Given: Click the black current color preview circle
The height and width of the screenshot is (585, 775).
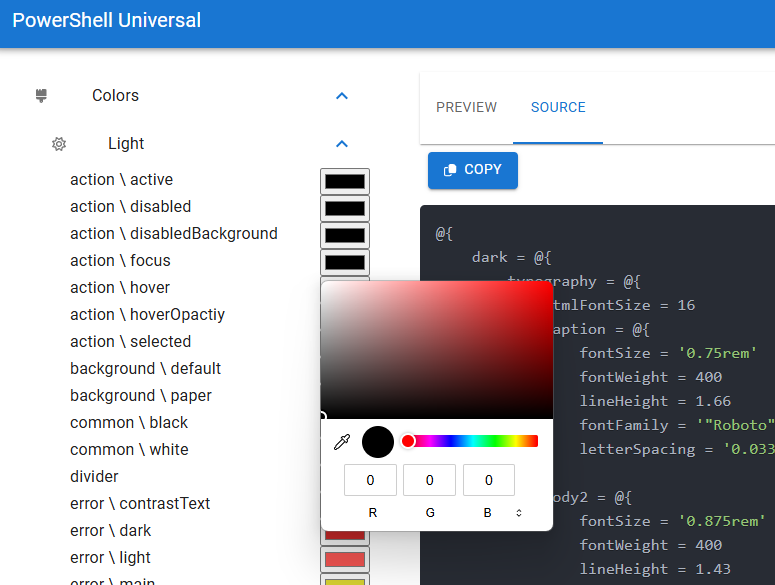Looking at the screenshot, I should [x=378, y=442].
